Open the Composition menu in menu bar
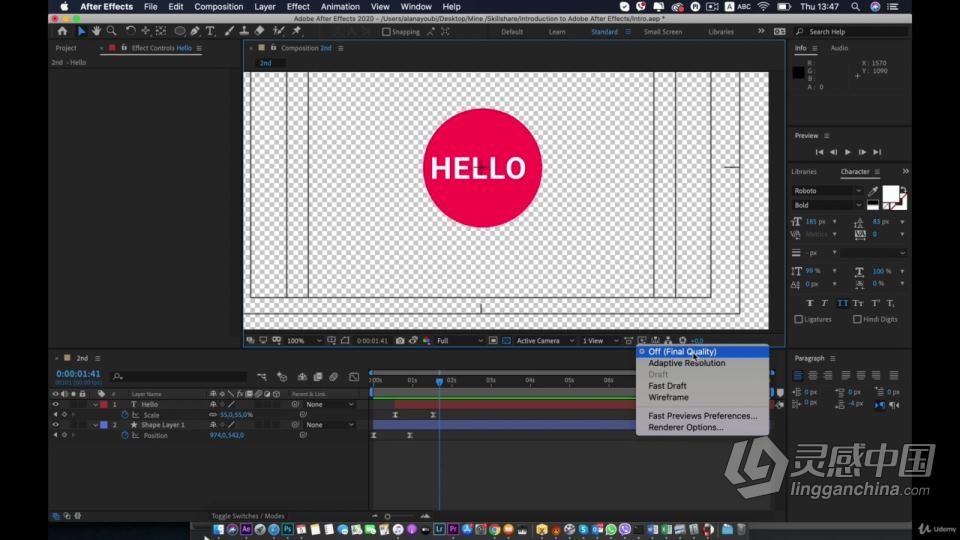Viewport: 960px width, 540px height. click(x=219, y=7)
